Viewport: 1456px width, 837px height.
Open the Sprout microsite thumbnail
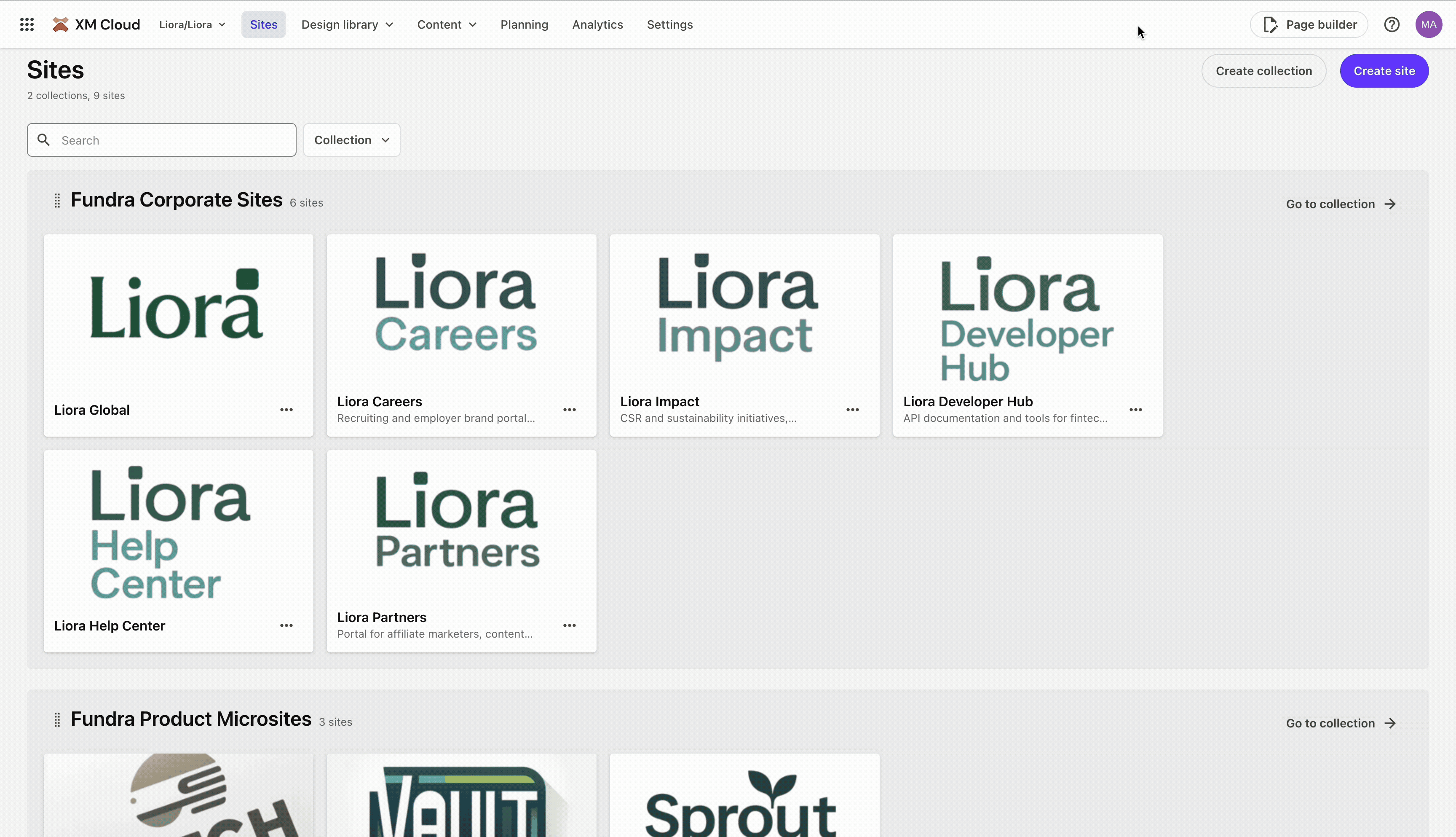click(x=745, y=795)
